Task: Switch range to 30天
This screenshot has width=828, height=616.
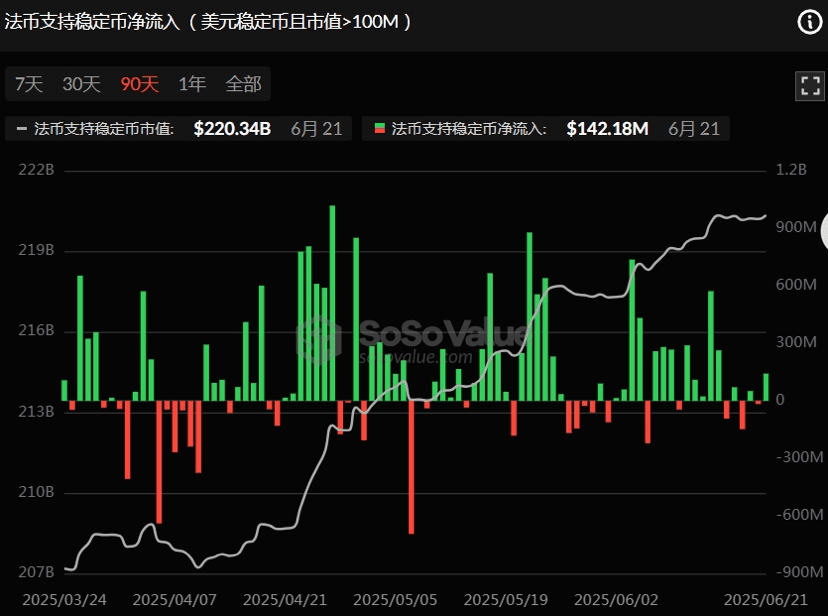Action: [x=81, y=84]
